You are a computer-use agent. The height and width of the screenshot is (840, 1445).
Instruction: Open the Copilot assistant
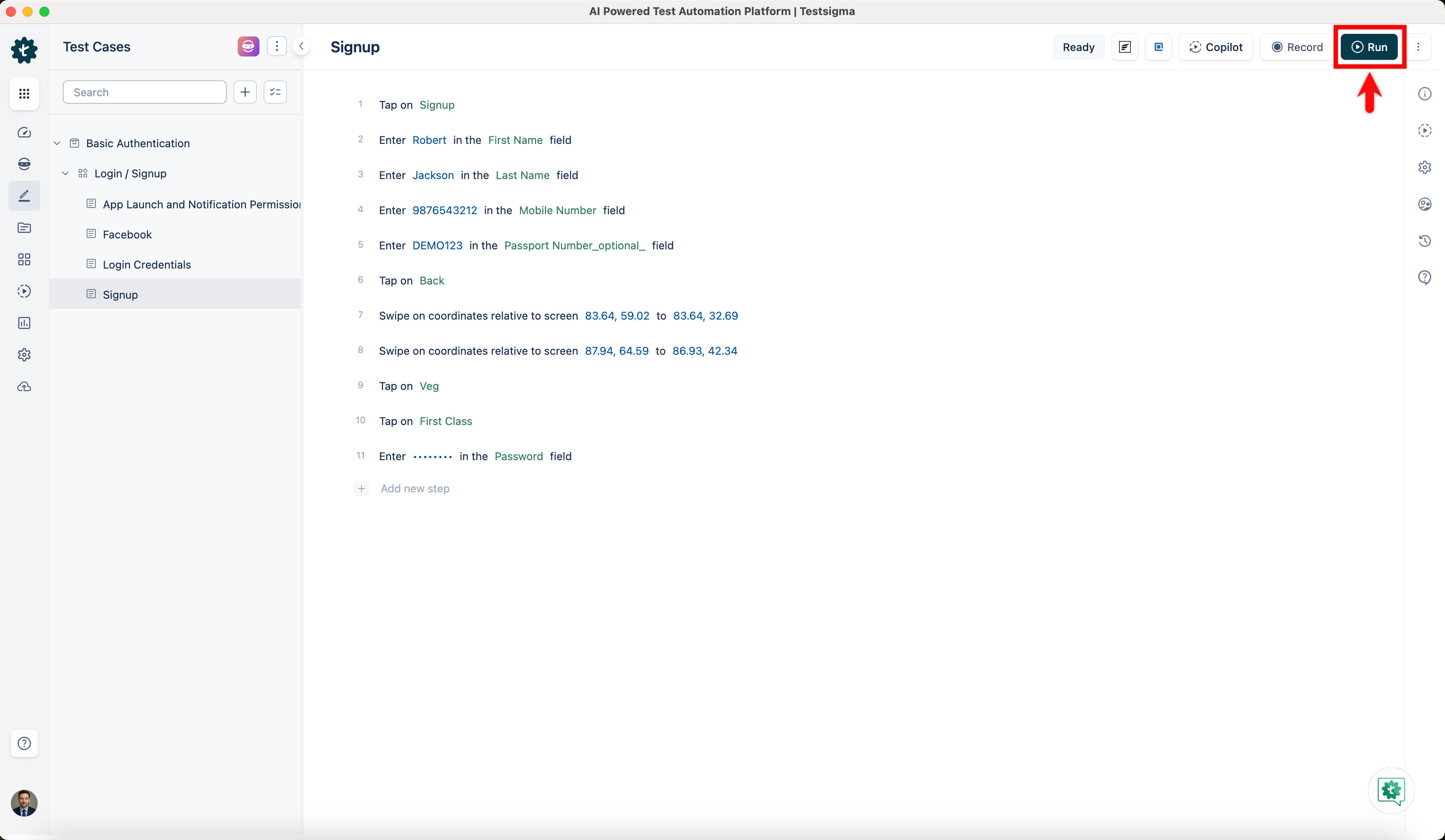click(1216, 47)
